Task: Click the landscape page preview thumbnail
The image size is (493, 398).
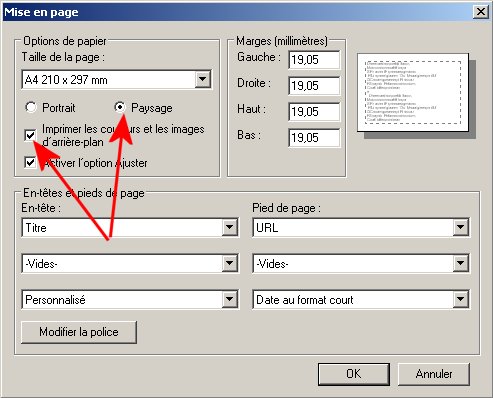Action: (413, 92)
